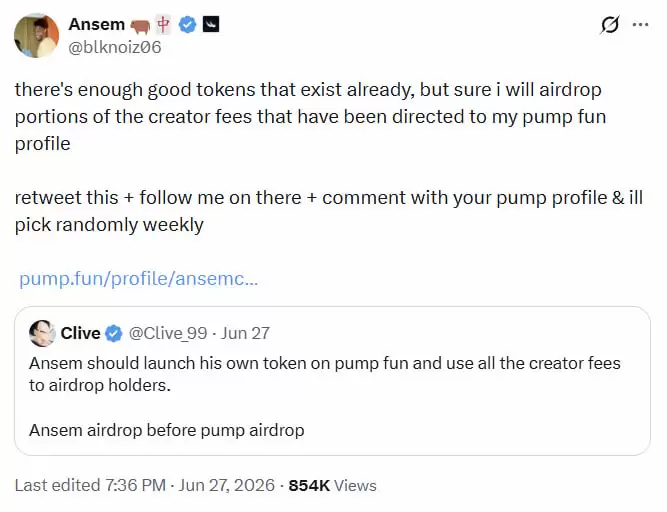Open Ansem's profile picture avatar

(x=37, y=35)
